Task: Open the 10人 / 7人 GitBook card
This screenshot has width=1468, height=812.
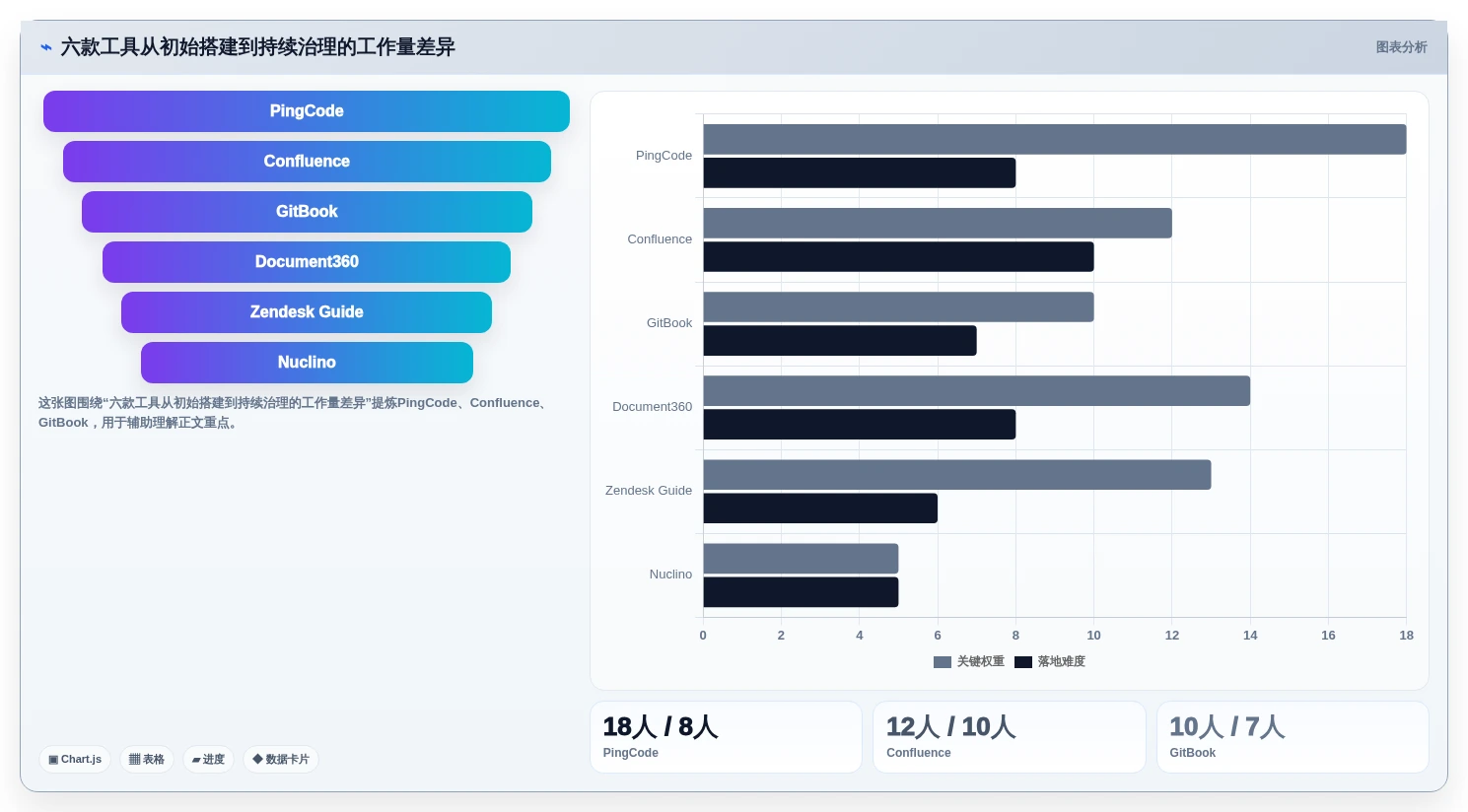Action: click(1293, 737)
